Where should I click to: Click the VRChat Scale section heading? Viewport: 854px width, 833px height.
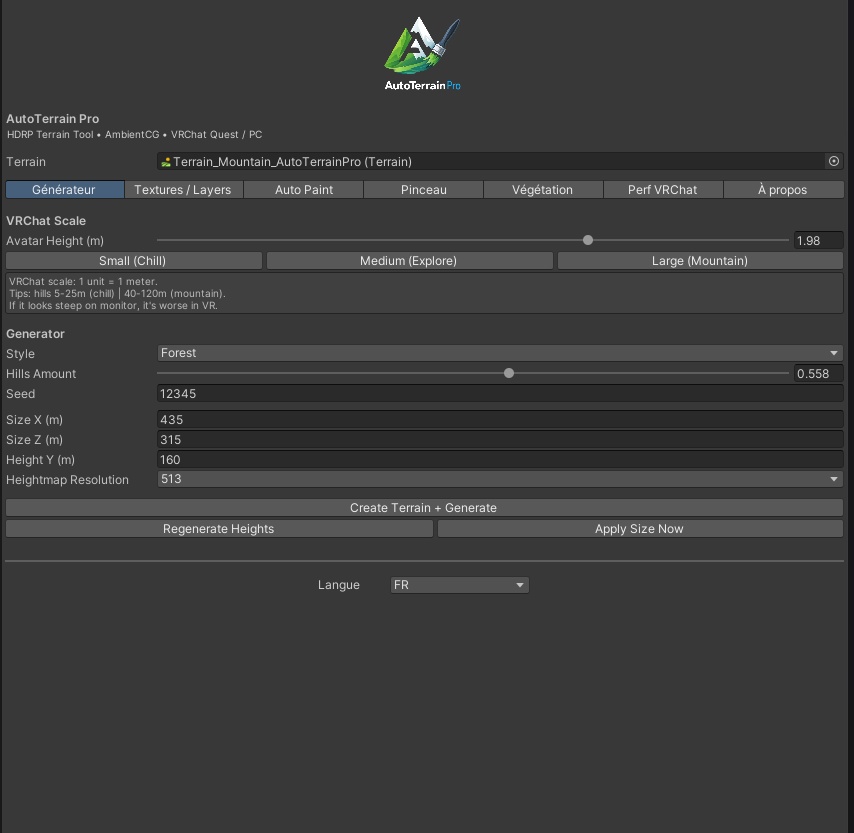[46, 221]
